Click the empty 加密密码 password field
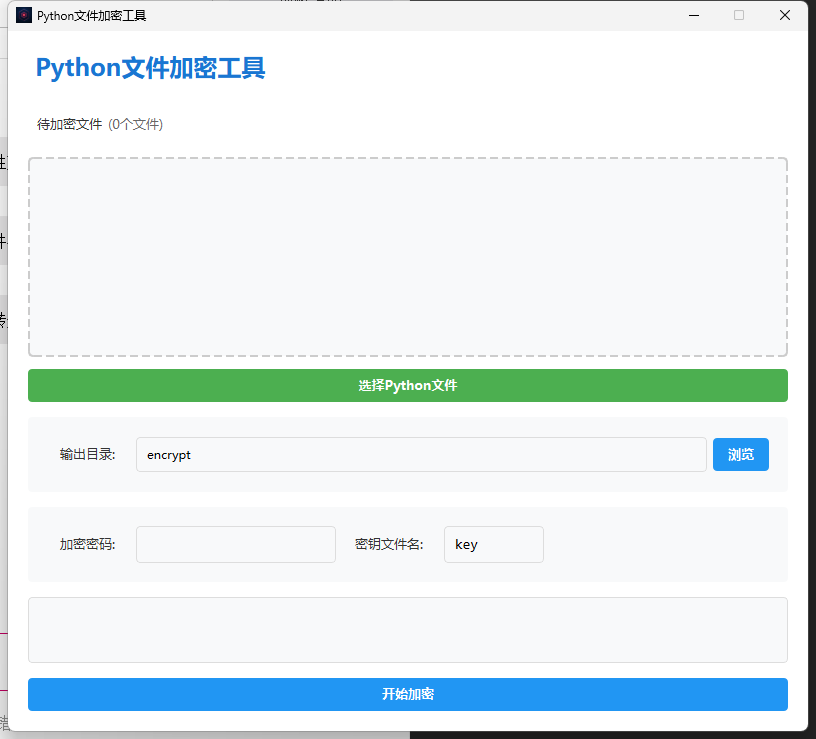The image size is (816, 739). coord(236,545)
